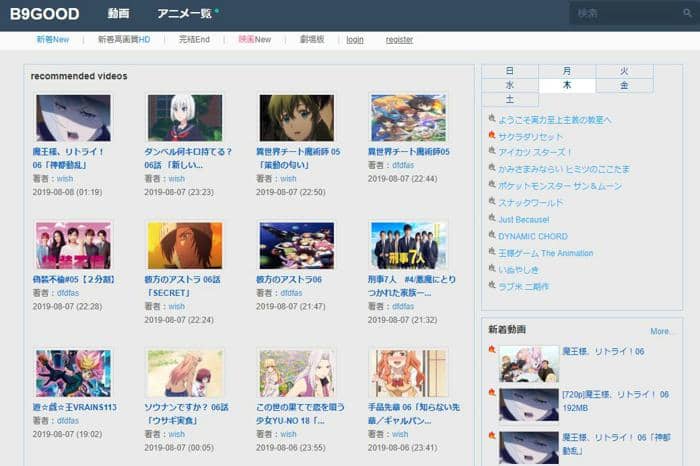
Task: Select the 月 weekday tab
Action: 567,71
